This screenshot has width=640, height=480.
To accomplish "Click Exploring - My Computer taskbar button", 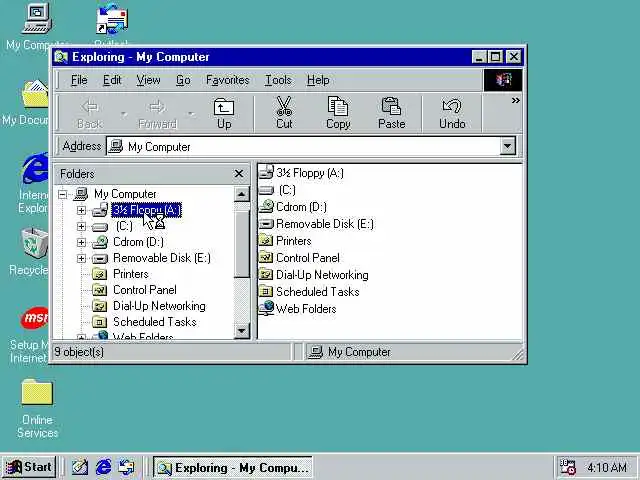I will point(233,467).
